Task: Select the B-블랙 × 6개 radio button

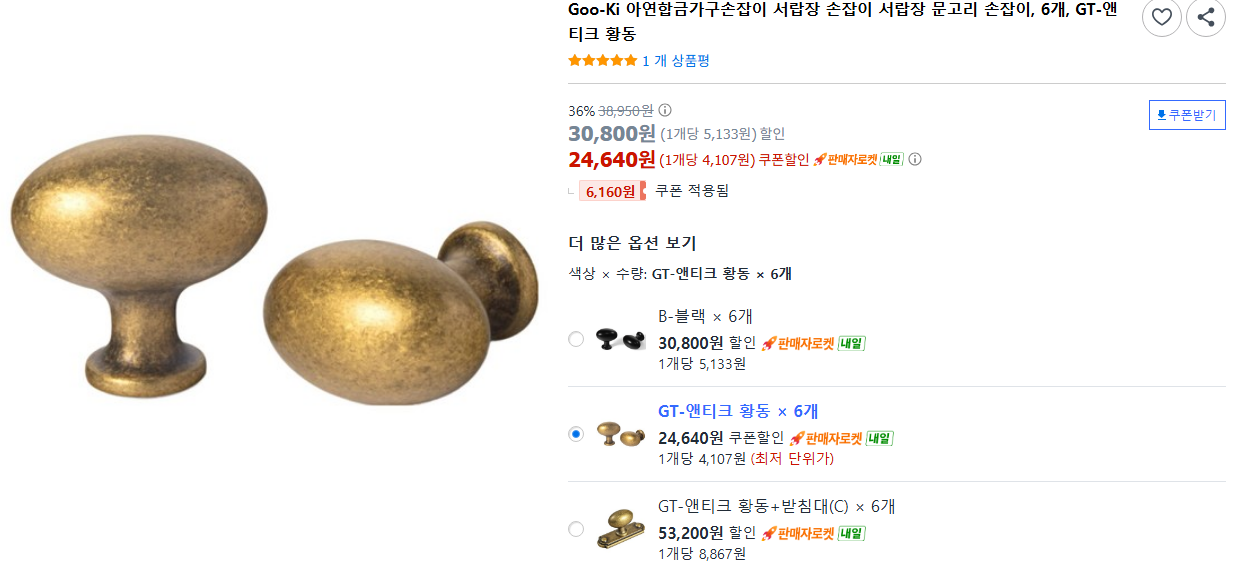Action: pyautogui.click(x=576, y=339)
